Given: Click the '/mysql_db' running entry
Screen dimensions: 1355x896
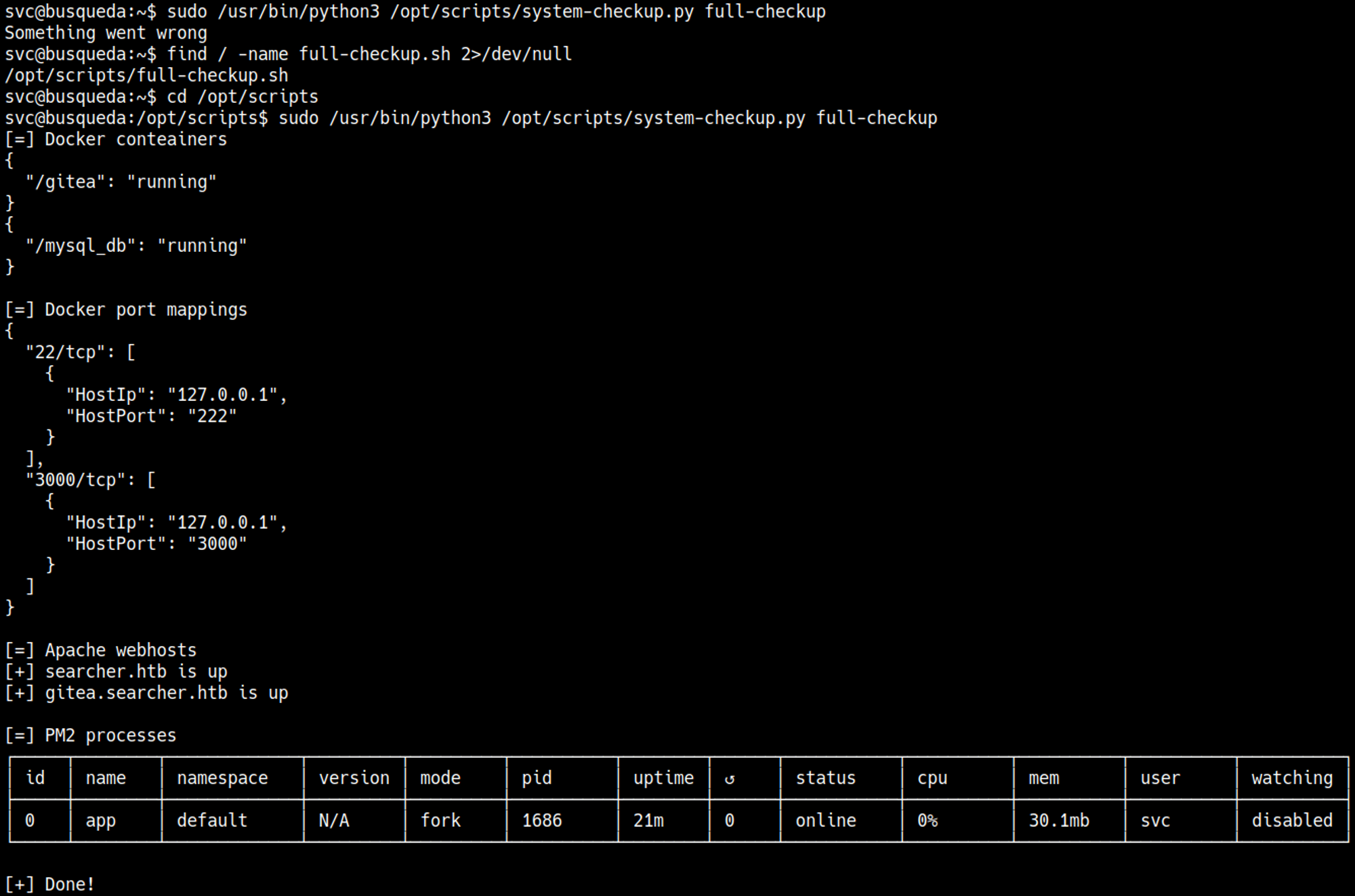Looking at the screenshot, I should coord(135,246).
